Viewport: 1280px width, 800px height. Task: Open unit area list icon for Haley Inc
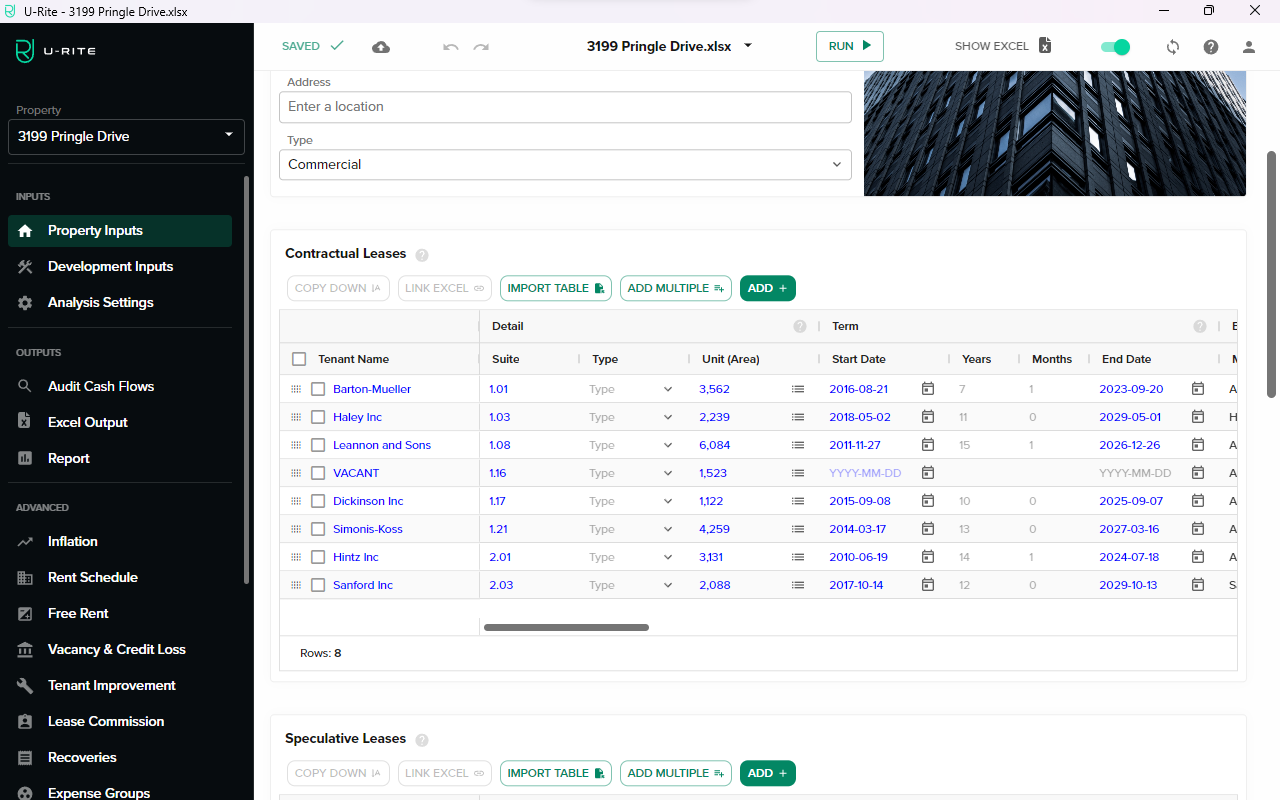tap(797, 417)
